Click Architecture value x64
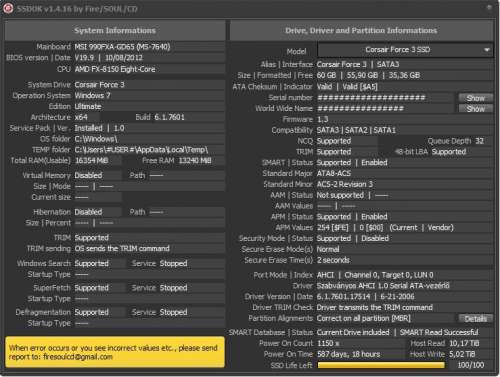This screenshot has height=377, width=500. coord(81,117)
